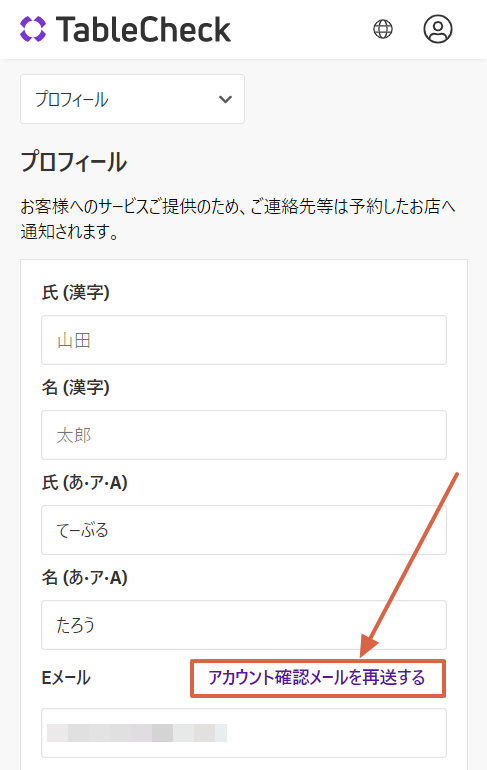Click the large プロフィール page heading
487x770 pixels.
74,162
